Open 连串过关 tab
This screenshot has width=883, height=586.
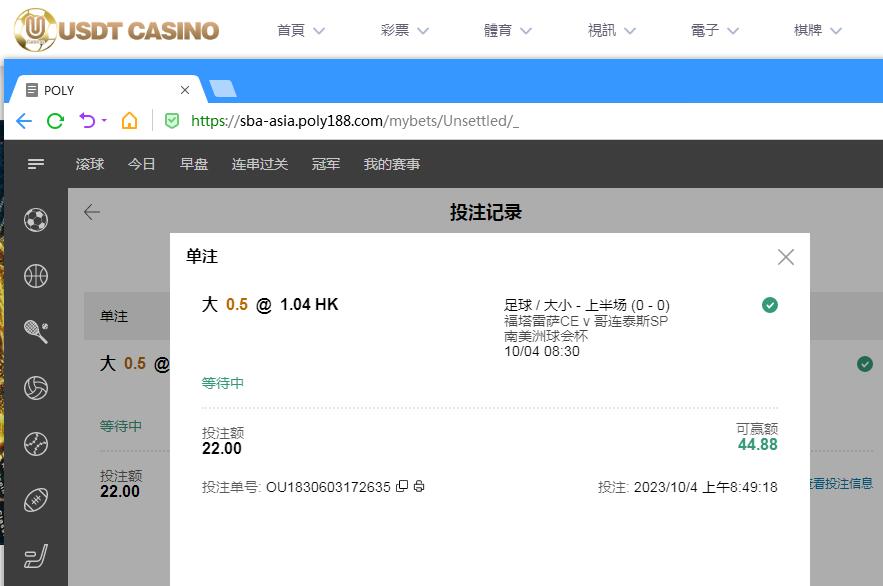pyautogui.click(x=260, y=164)
